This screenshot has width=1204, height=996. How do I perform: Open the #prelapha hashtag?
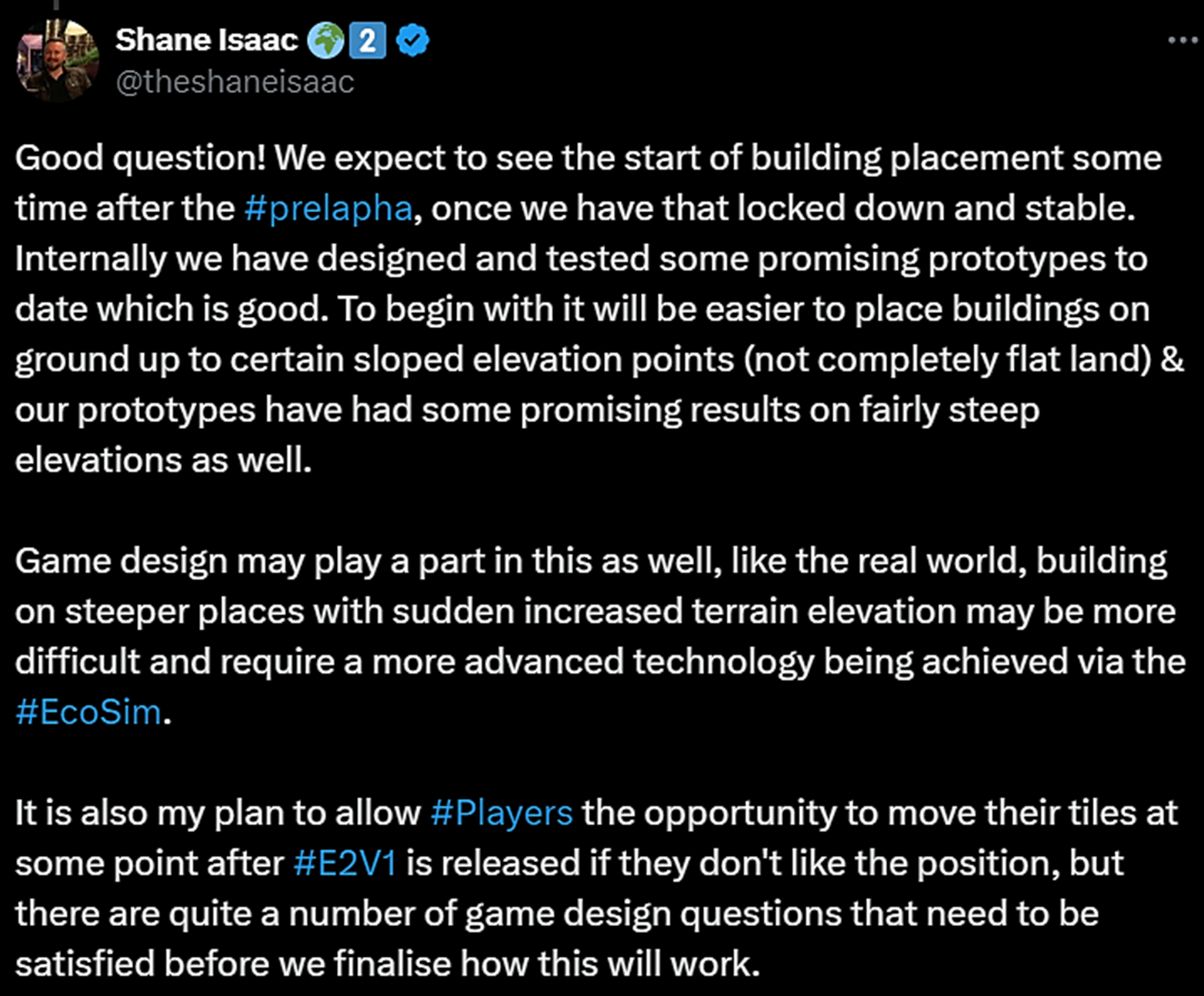[x=328, y=208]
